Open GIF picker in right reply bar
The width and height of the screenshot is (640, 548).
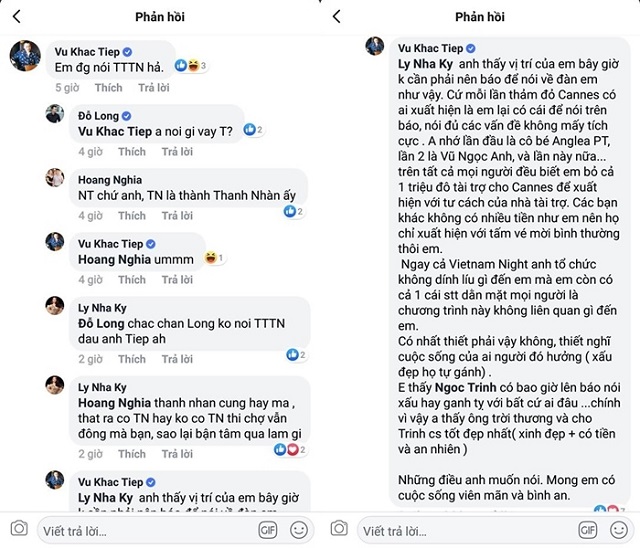pyautogui.click(x=588, y=529)
